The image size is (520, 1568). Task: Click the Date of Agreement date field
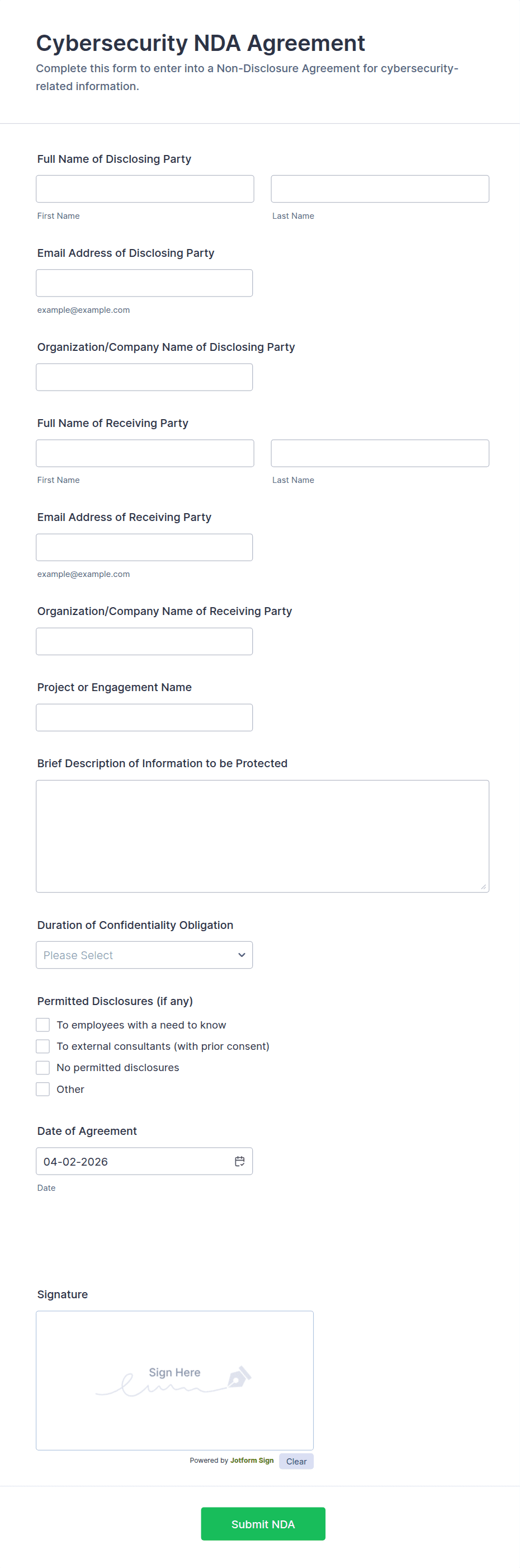(134, 1161)
